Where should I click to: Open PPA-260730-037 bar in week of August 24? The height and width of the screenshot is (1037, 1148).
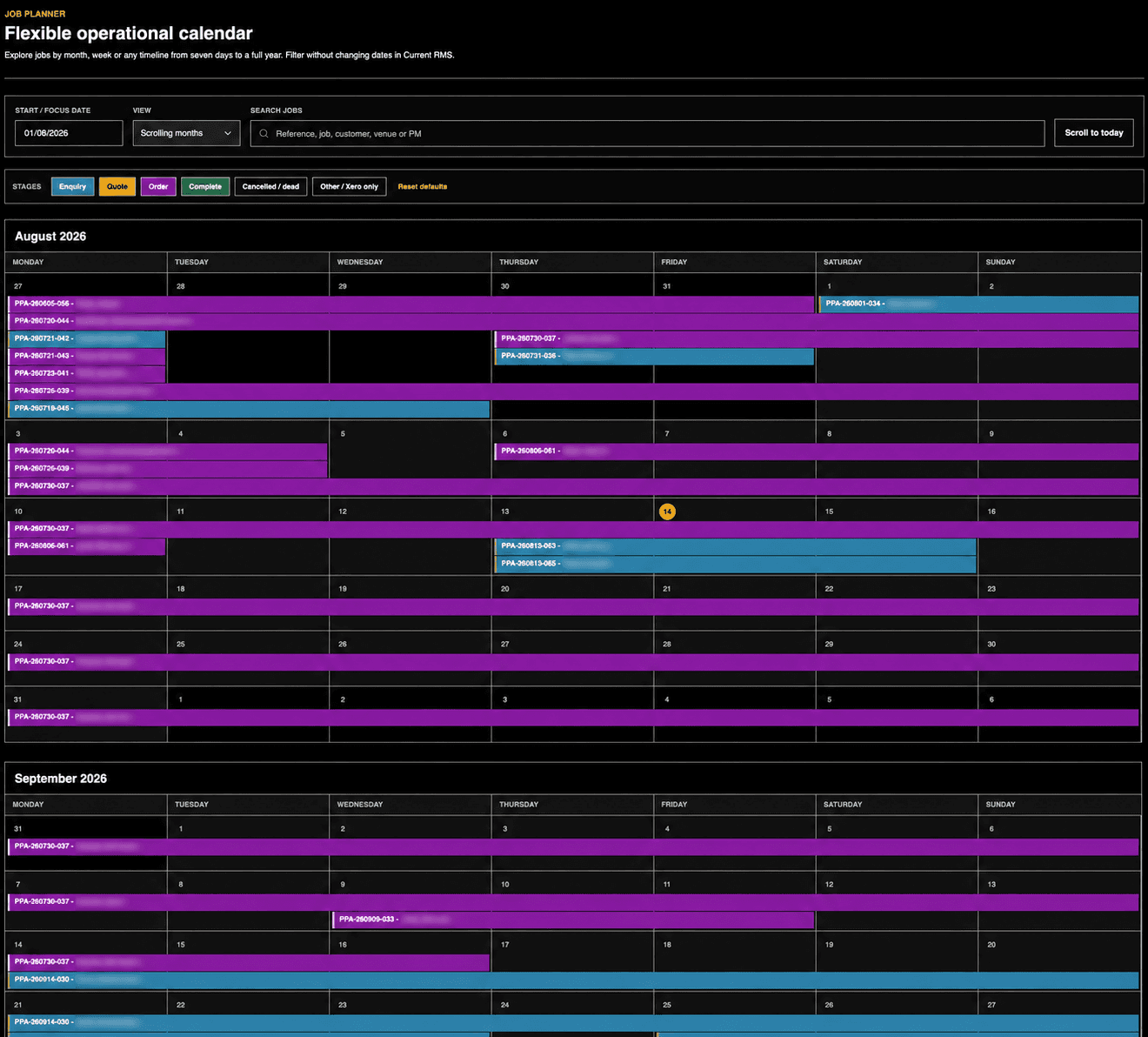(x=573, y=661)
